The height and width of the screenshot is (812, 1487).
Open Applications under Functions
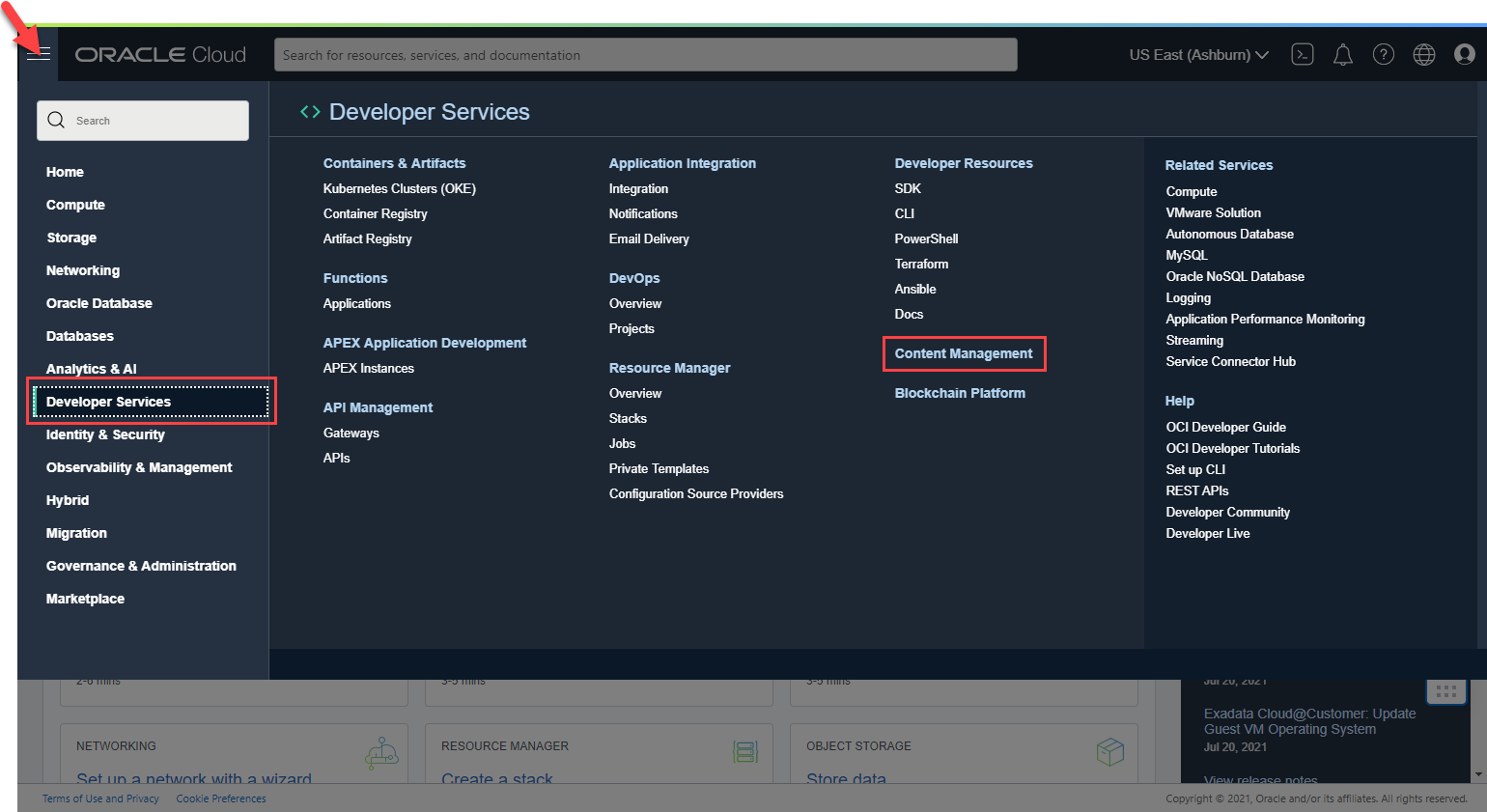coord(357,304)
